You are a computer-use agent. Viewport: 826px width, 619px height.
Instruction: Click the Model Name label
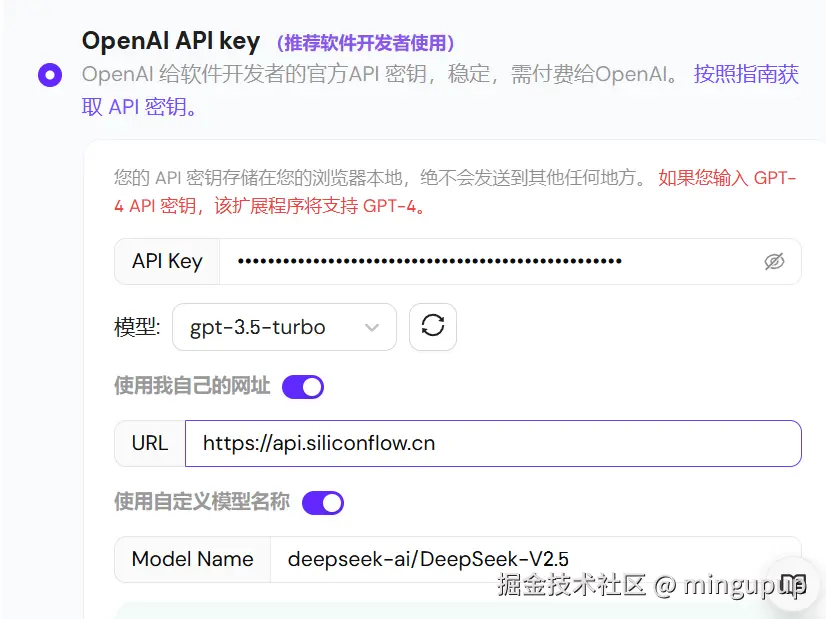tap(192, 559)
